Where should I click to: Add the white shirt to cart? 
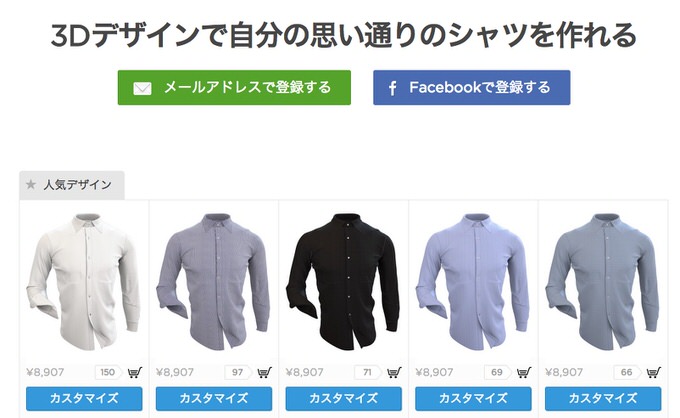[135, 372]
